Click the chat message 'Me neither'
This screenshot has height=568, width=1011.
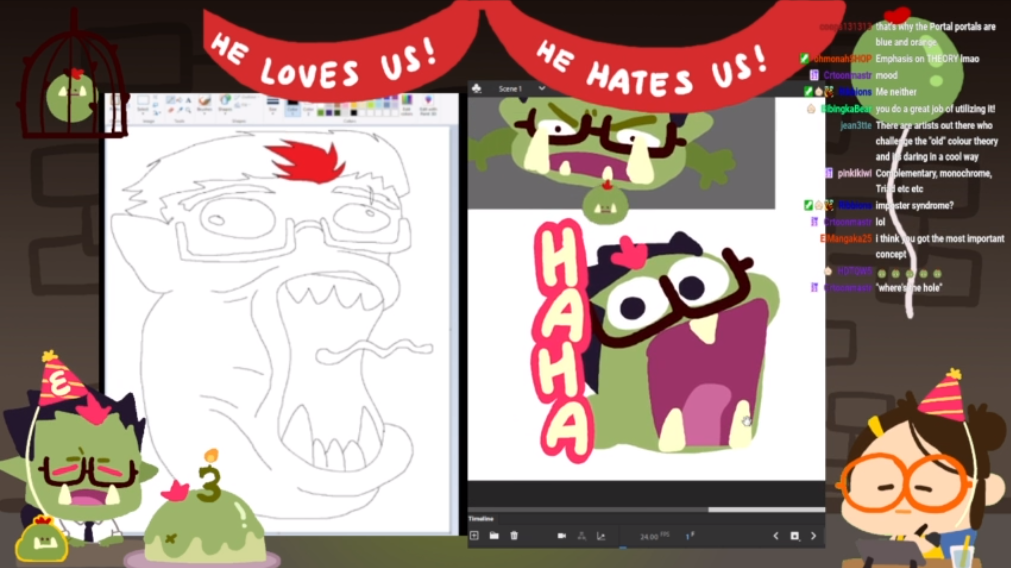pyautogui.click(x=896, y=92)
